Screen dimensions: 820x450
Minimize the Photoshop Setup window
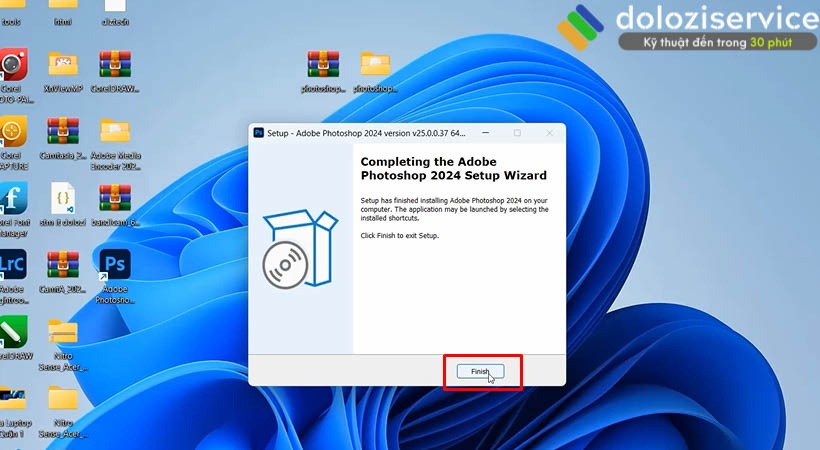(x=485, y=132)
